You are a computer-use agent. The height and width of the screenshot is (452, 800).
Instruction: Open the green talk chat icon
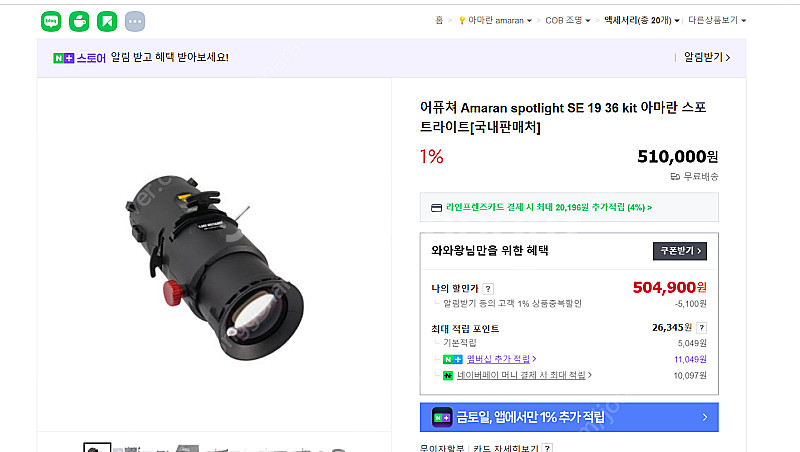[x=51, y=21]
